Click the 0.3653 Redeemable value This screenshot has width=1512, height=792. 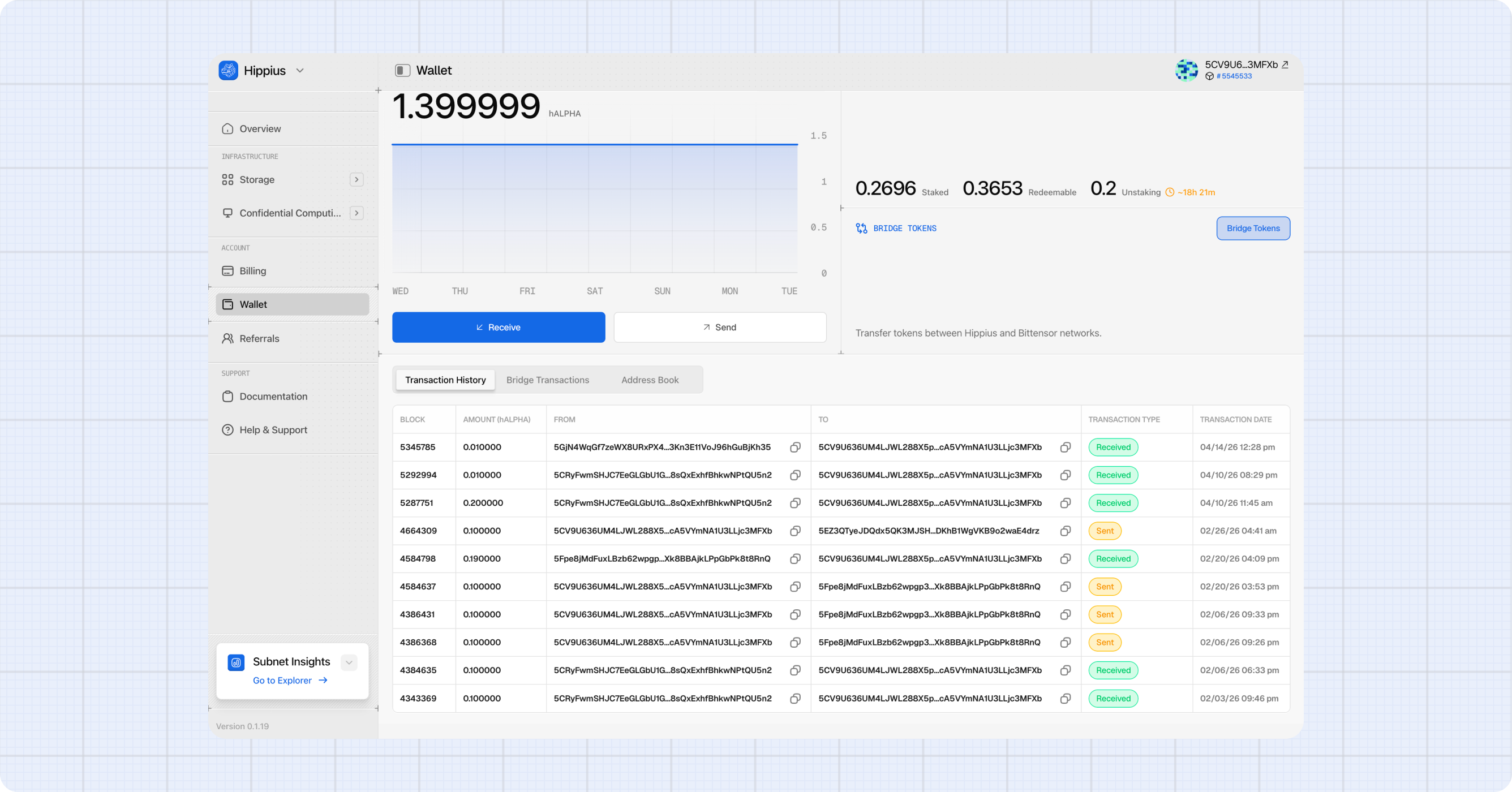tap(993, 188)
